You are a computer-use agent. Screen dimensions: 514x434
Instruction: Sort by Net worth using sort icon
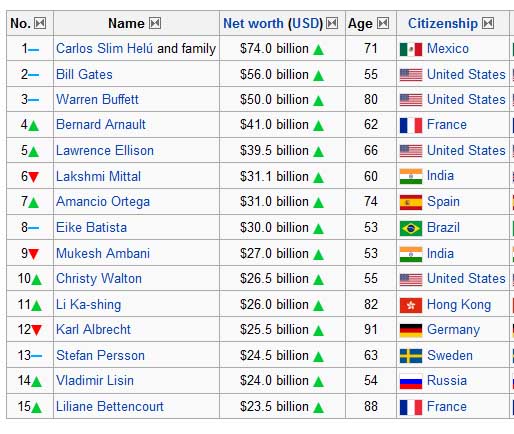[x=332, y=23]
